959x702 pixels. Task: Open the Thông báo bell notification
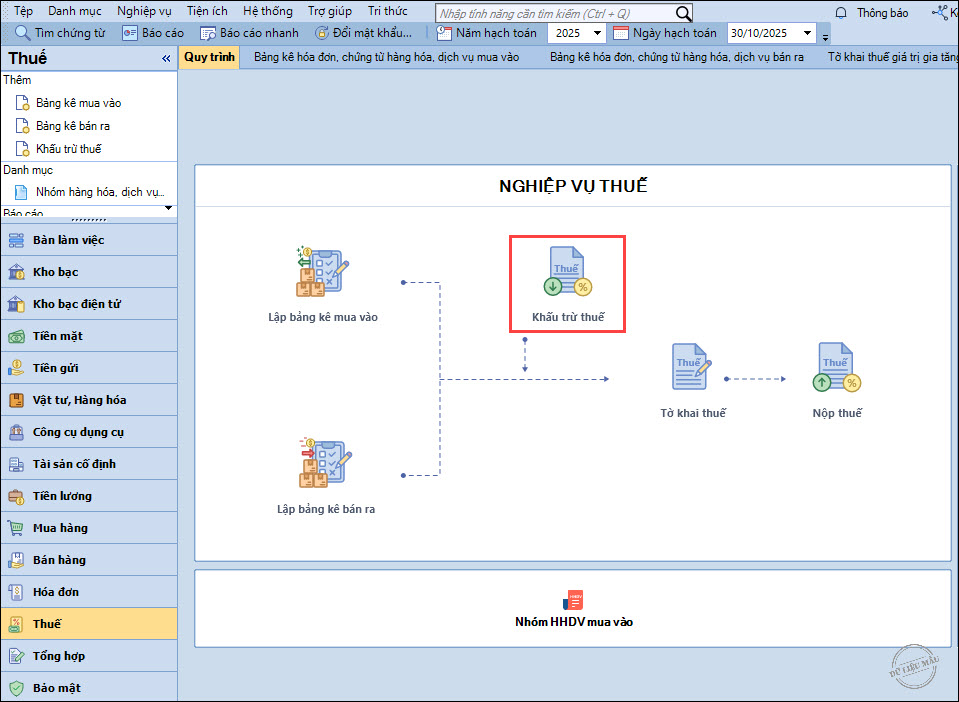coord(841,13)
